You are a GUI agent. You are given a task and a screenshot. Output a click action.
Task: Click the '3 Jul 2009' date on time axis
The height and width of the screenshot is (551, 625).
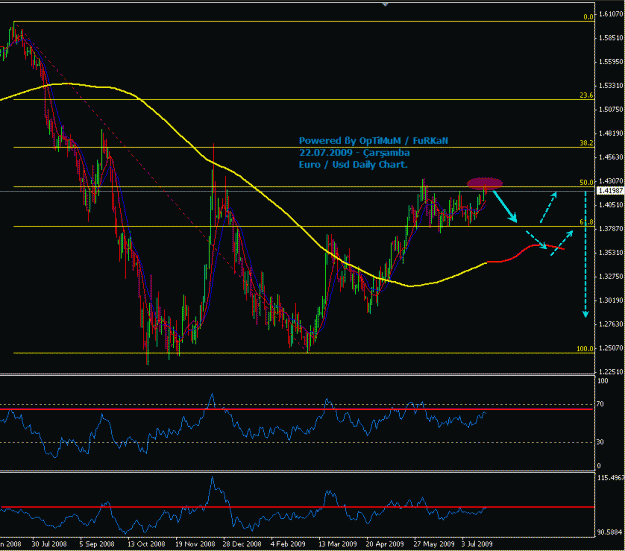(x=477, y=544)
